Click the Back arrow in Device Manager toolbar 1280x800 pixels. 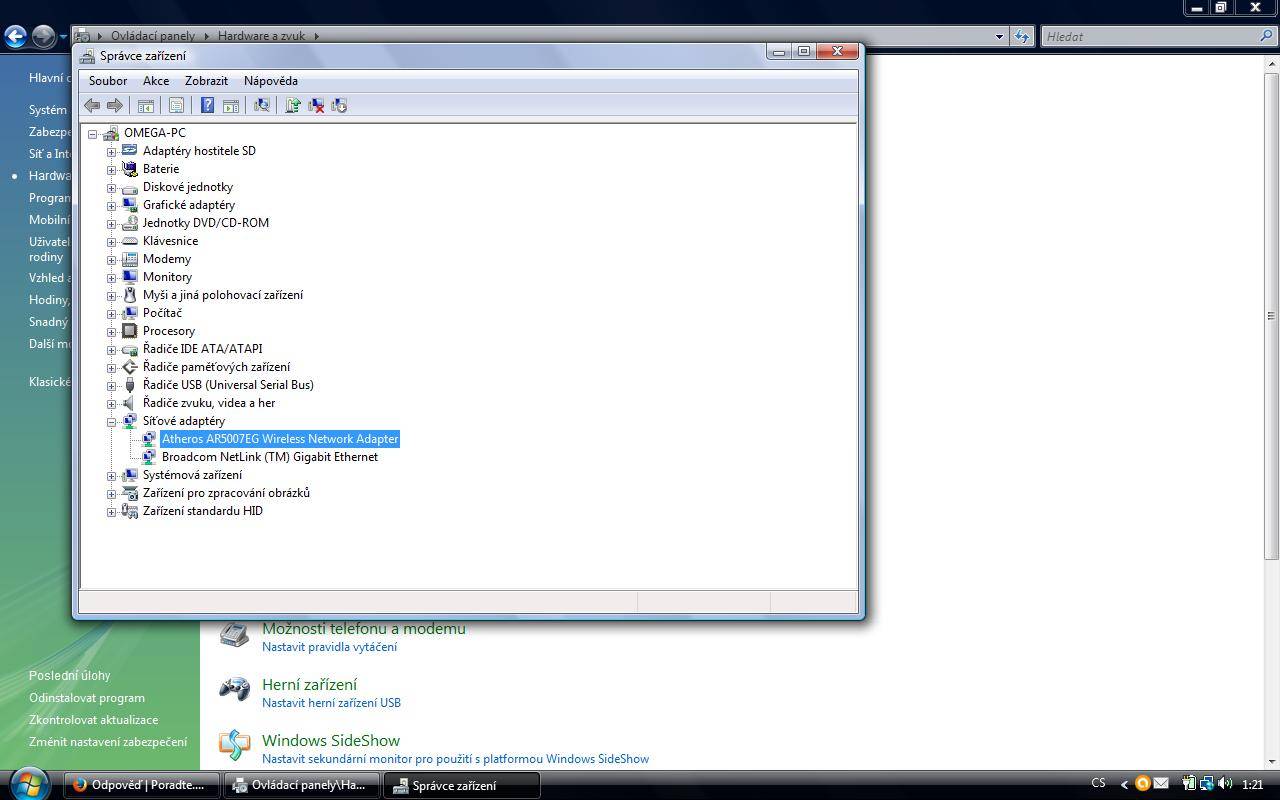[x=92, y=105]
